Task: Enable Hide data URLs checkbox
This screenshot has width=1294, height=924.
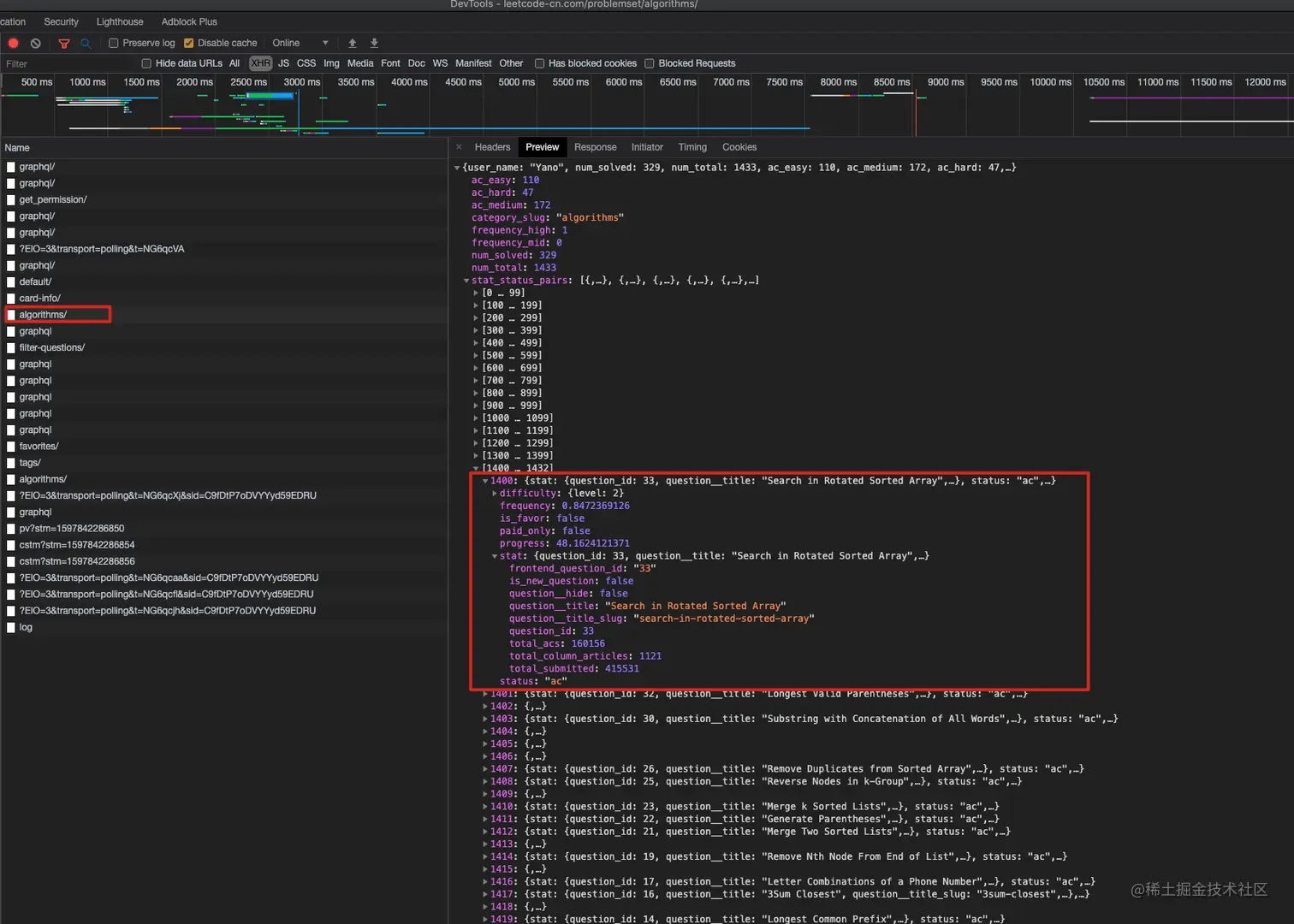Action: pos(146,63)
